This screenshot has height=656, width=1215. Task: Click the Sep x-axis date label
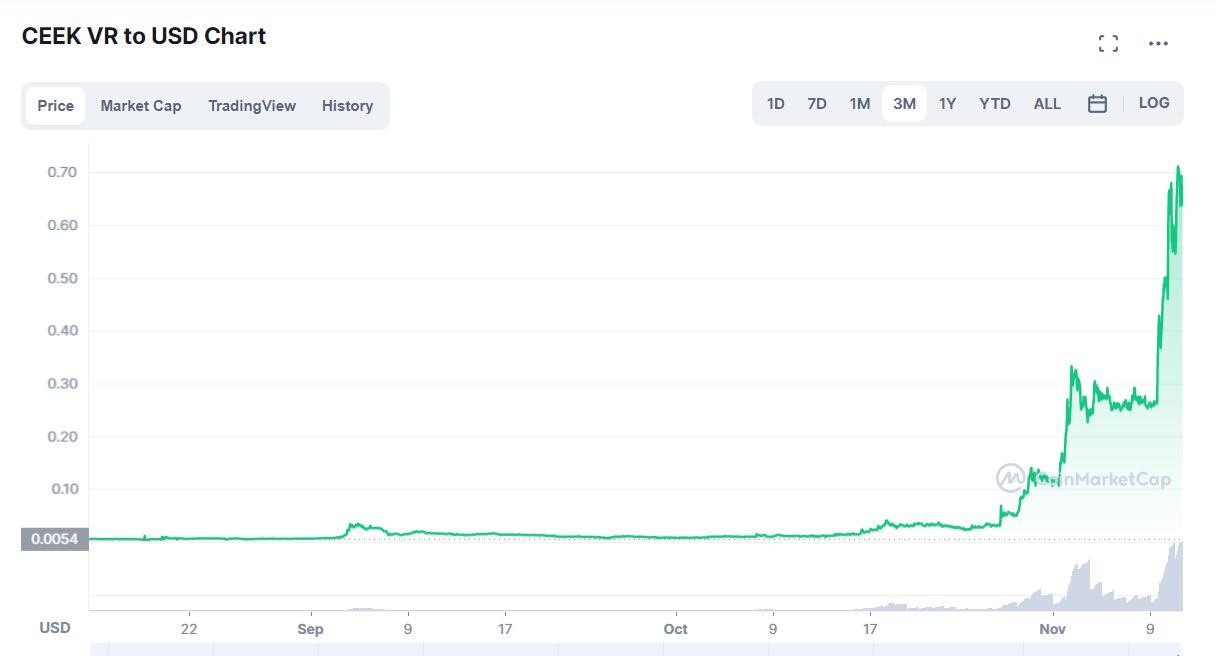click(x=311, y=629)
